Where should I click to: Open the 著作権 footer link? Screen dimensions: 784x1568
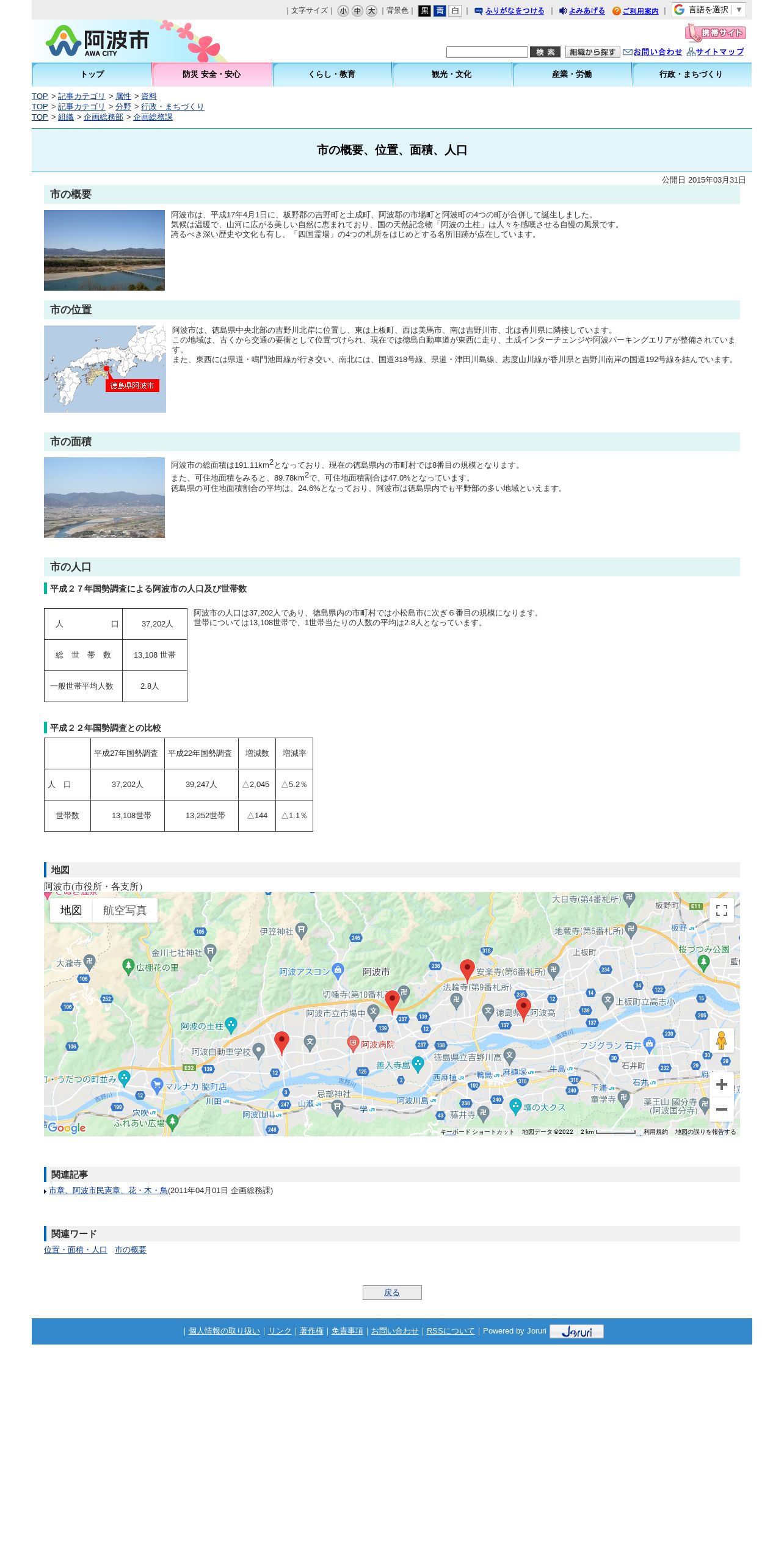point(311,1330)
